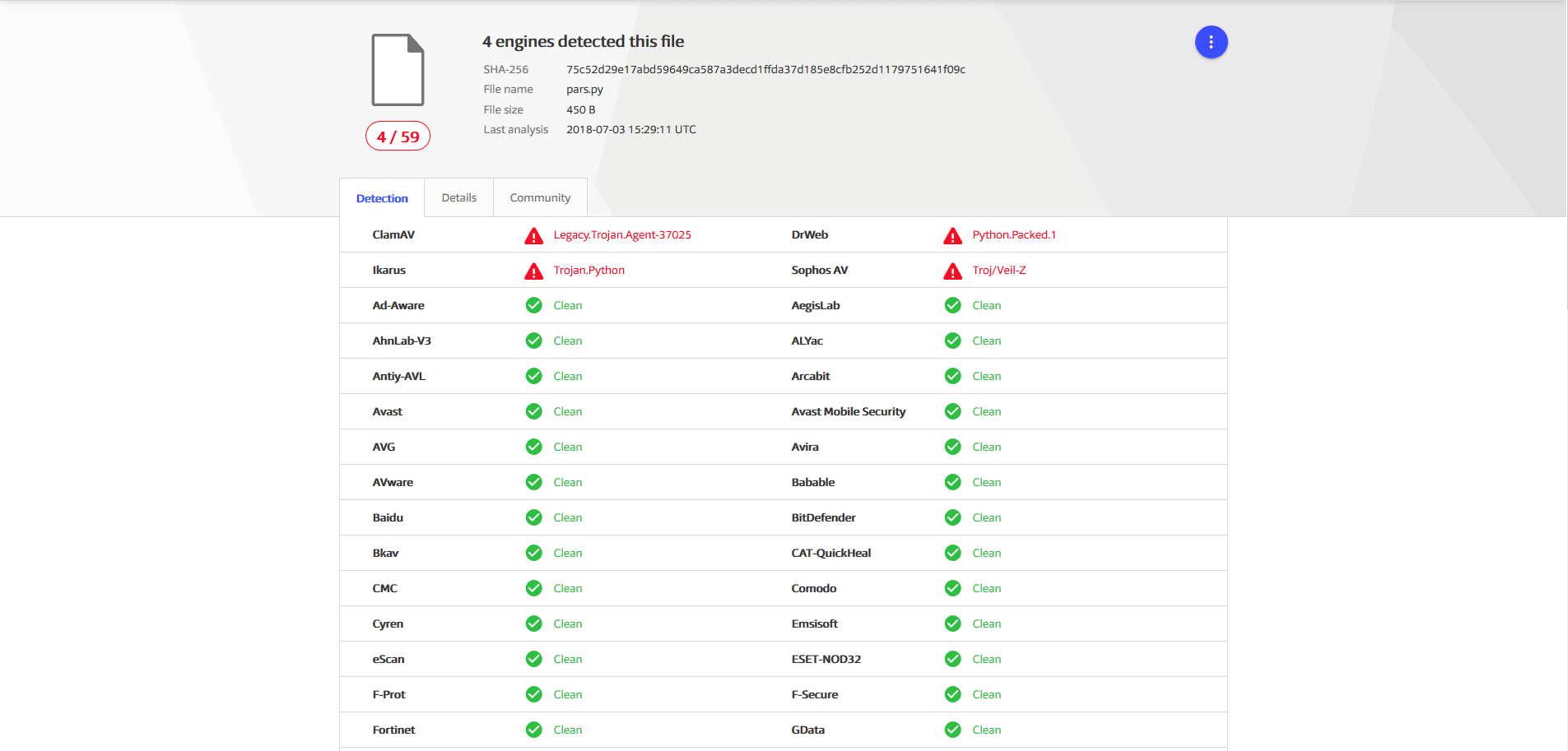
Task: Click Trojan.Python detection label
Action: (589, 271)
